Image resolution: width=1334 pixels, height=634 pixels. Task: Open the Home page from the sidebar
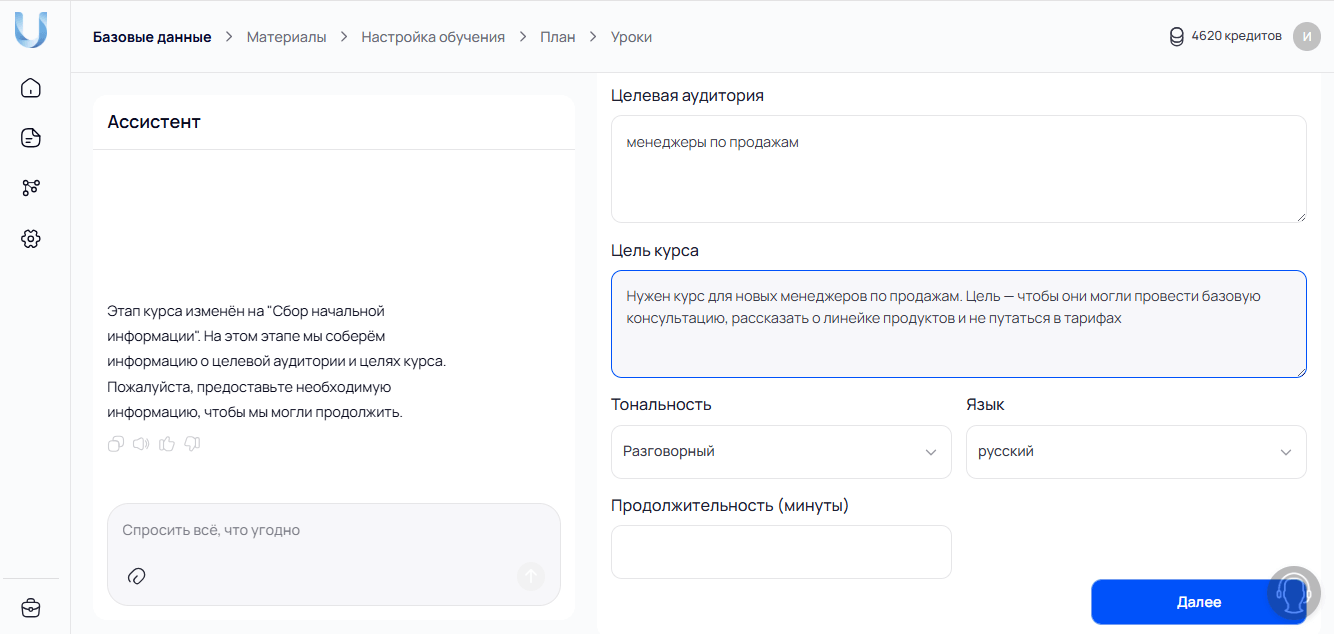coord(31,88)
